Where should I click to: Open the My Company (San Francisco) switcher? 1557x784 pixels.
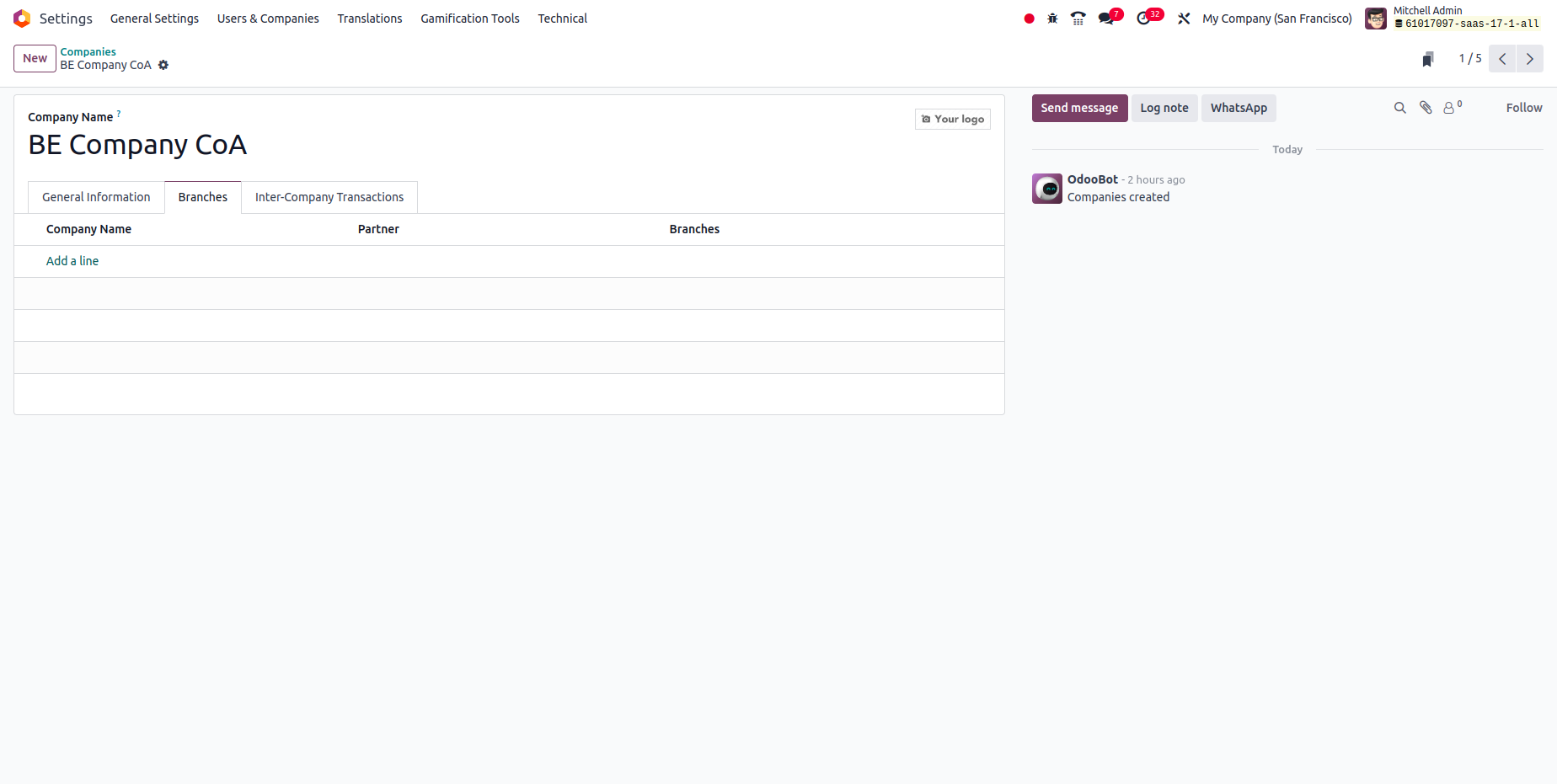1276,19
